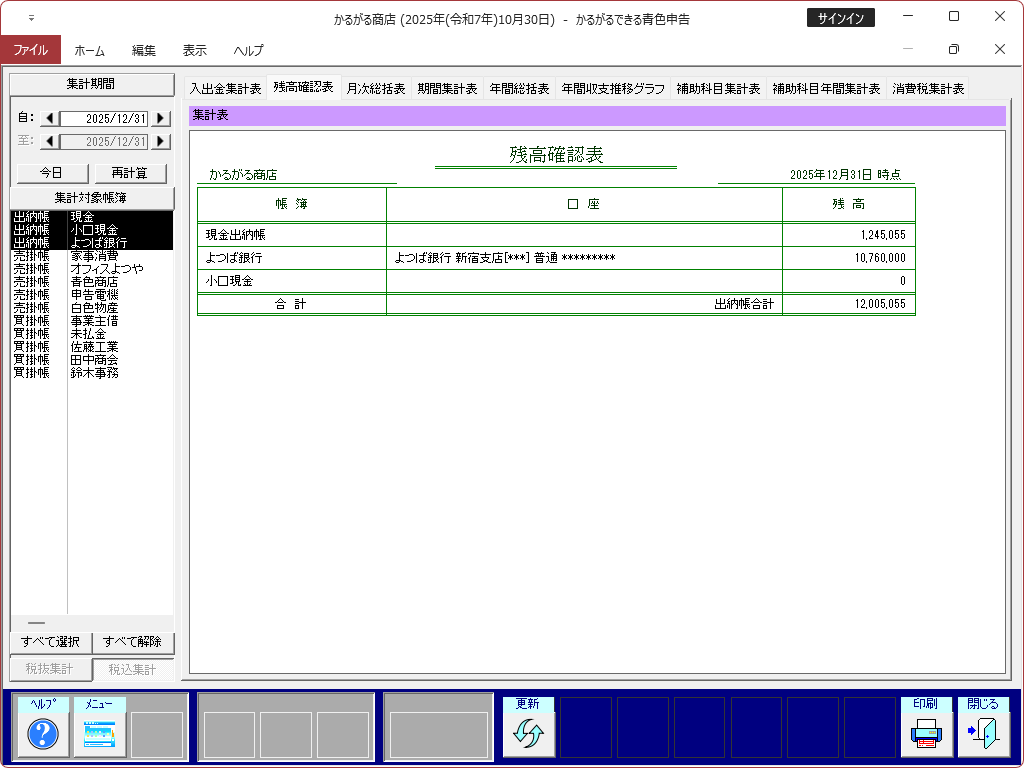
Task: Click the 再計算 button
Action: coord(130,173)
